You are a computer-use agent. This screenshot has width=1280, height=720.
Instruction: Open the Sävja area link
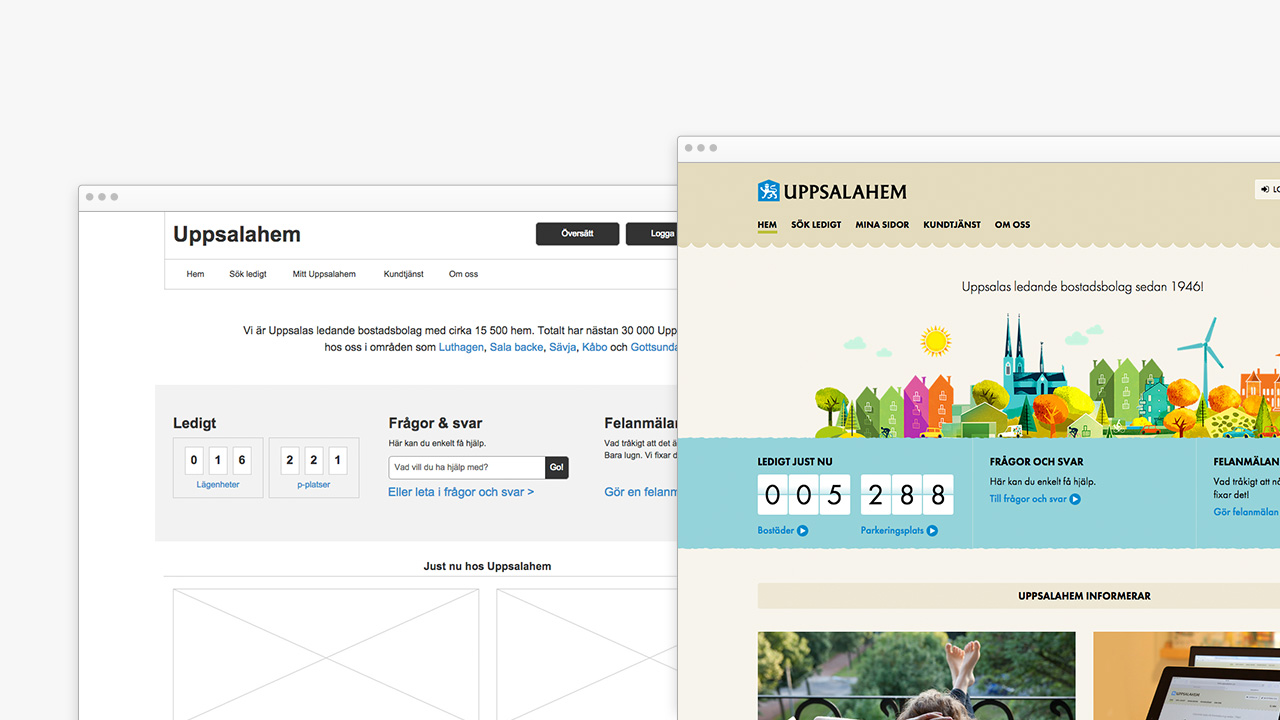(563, 347)
